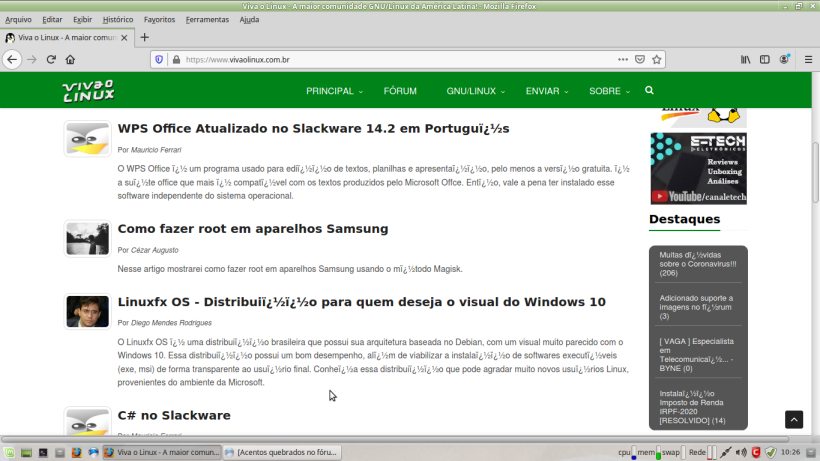Open the Ajuda menu
This screenshot has width=820, height=461.
[249, 19]
